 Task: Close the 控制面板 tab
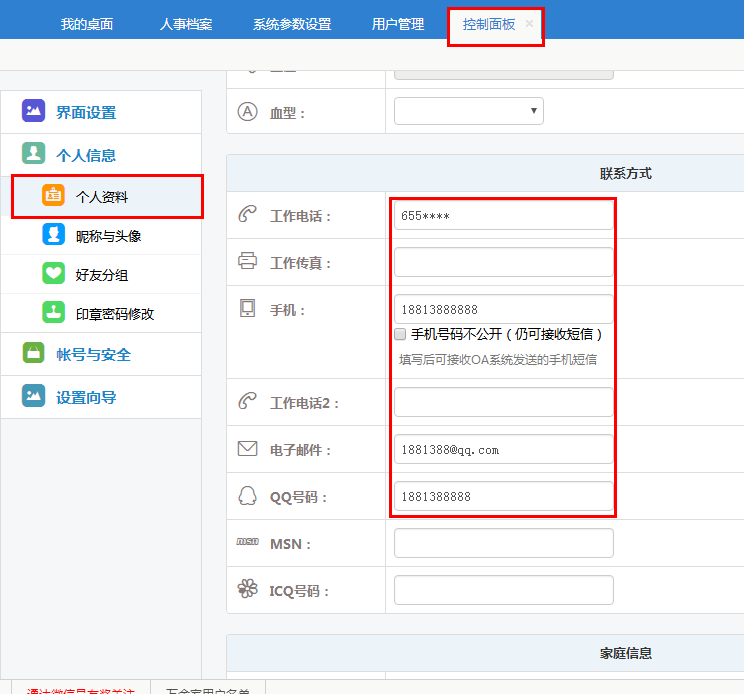click(529, 24)
